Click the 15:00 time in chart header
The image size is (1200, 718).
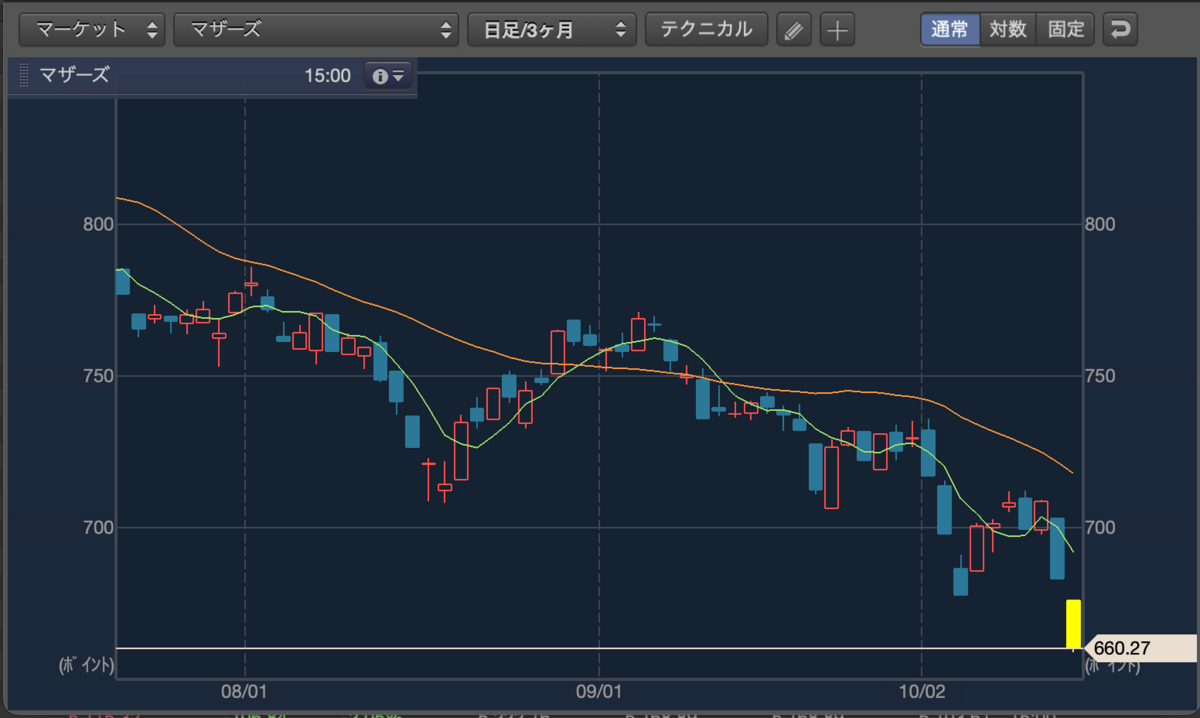coord(328,76)
